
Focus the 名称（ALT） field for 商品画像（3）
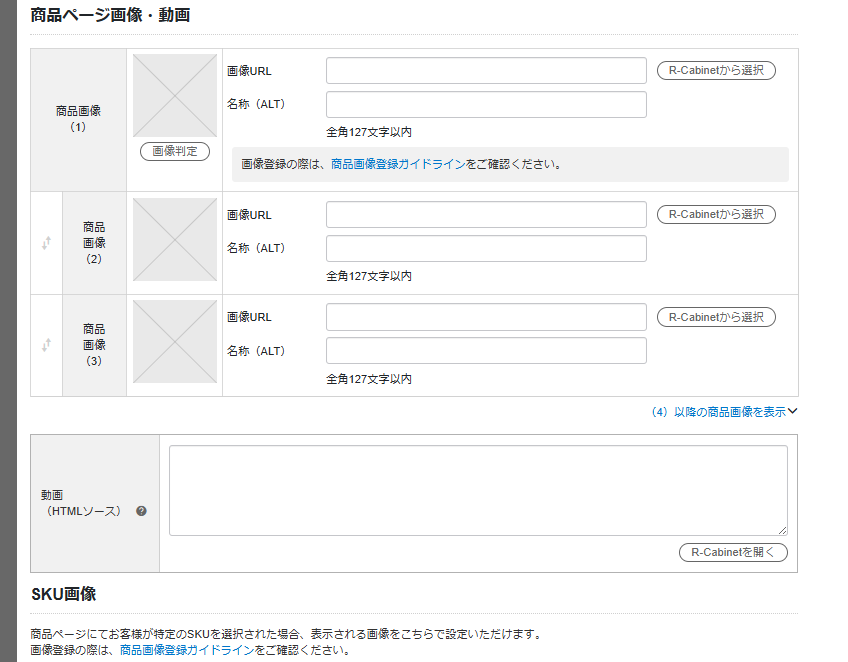pos(486,351)
